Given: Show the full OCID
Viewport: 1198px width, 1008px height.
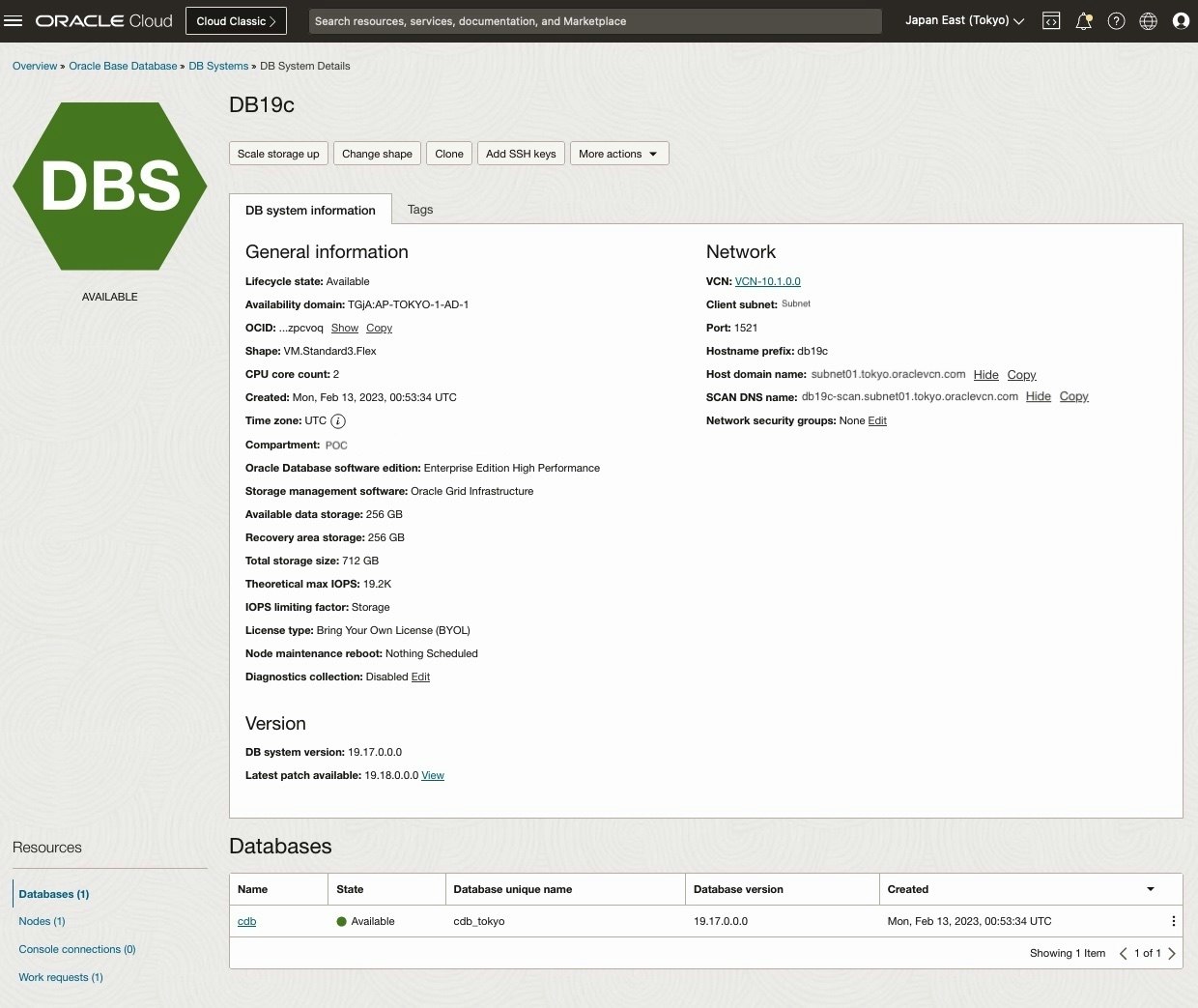Looking at the screenshot, I should [345, 329].
